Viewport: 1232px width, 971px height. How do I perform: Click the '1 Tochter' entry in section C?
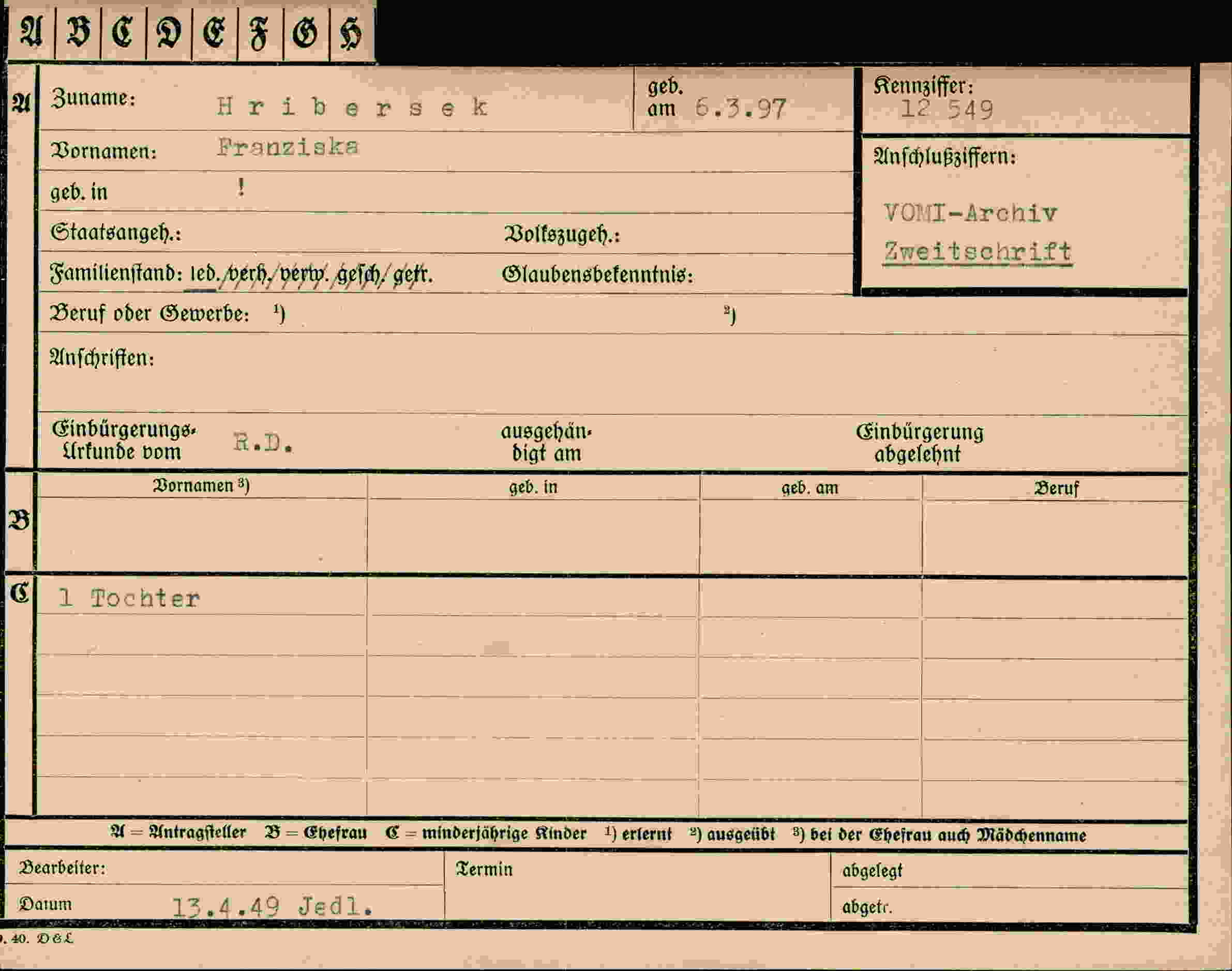[x=130, y=598]
